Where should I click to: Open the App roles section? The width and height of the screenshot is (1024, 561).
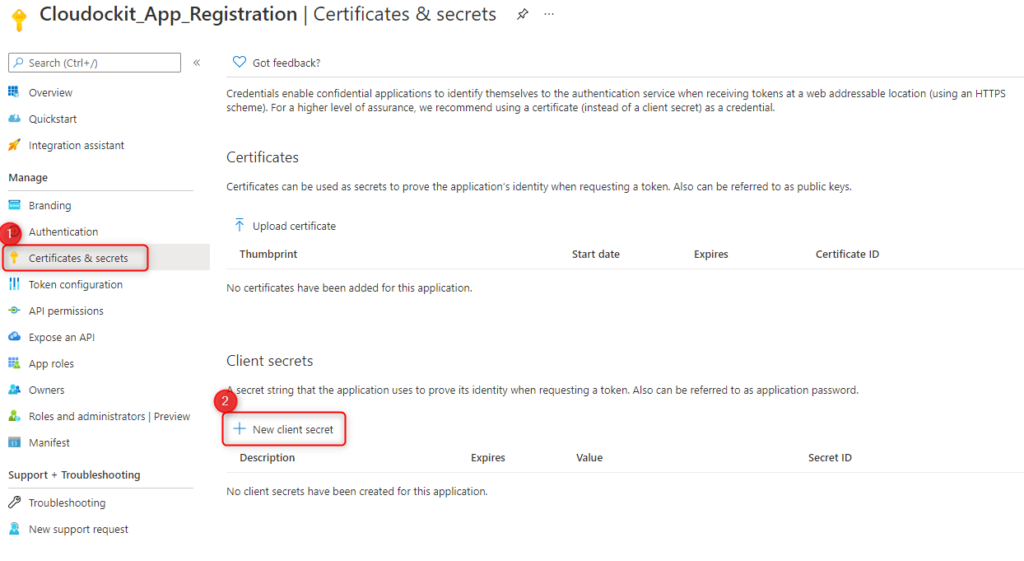51,364
